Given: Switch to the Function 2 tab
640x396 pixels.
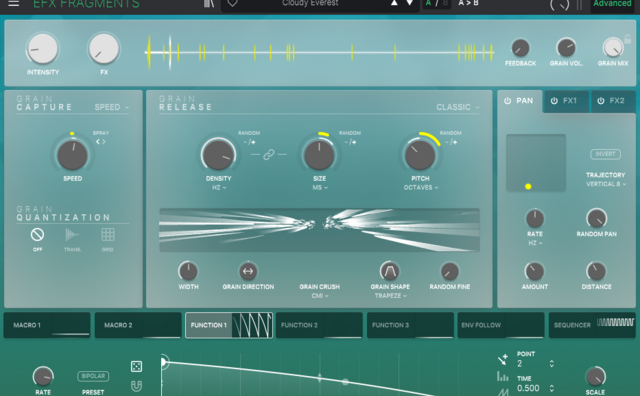Looking at the screenshot, I should pos(319,325).
